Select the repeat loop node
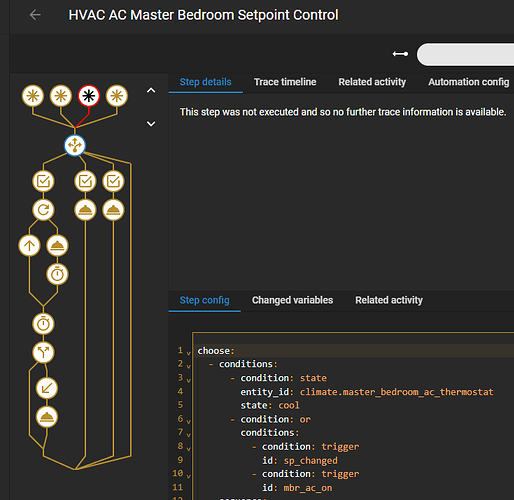 tap(43, 210)
